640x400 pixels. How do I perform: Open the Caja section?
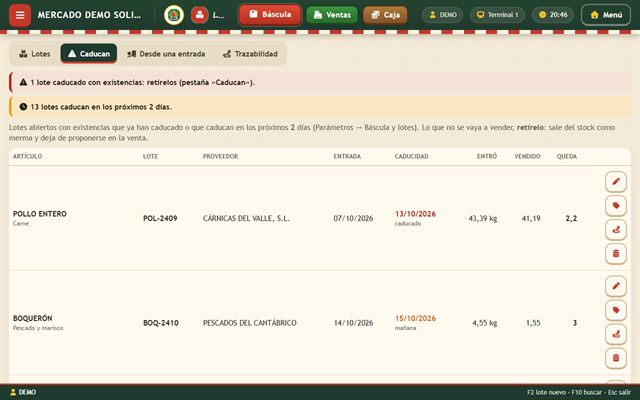(385, 15)
